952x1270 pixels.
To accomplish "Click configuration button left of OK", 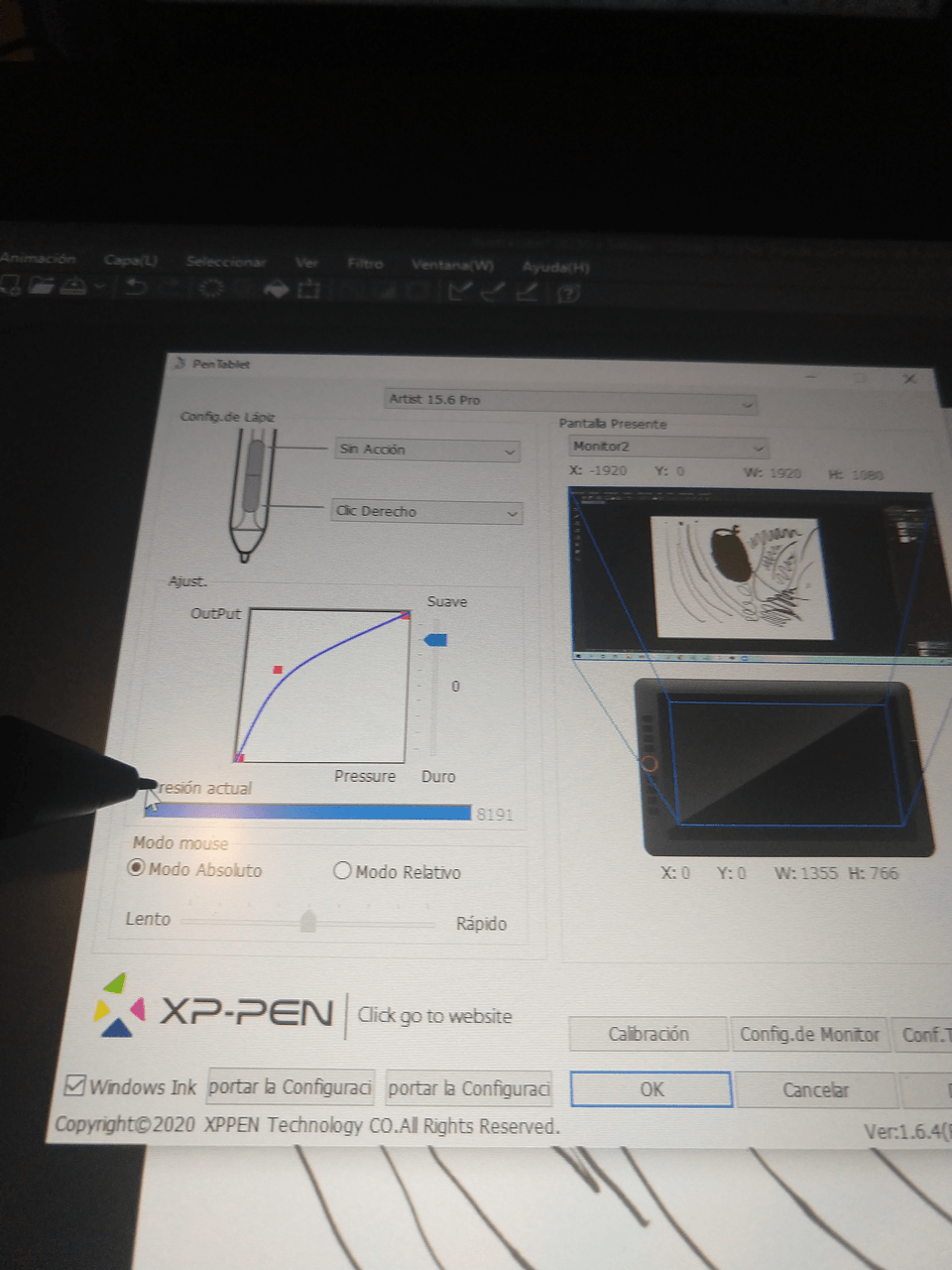I will pyautogui.click(x=468, y=1088).
